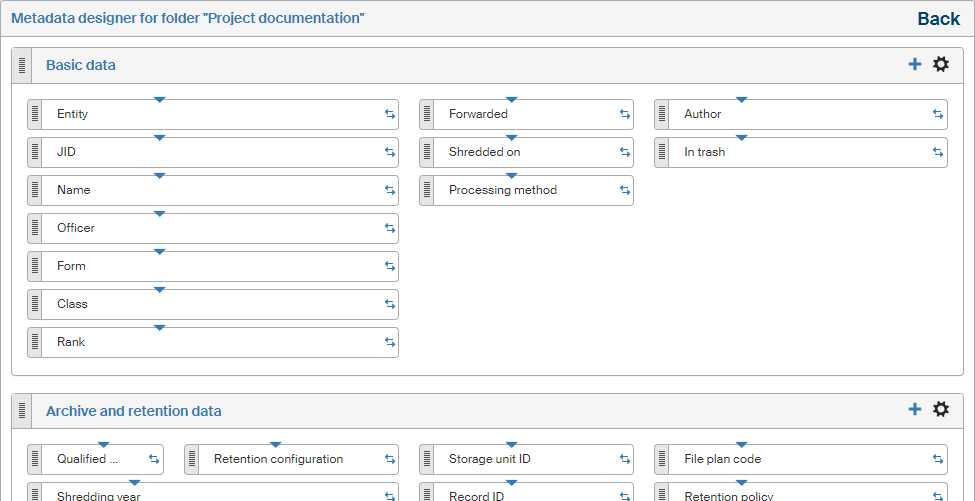Expand the arrow above the Name field
The image size is (975, 501).
pos(159,176)
